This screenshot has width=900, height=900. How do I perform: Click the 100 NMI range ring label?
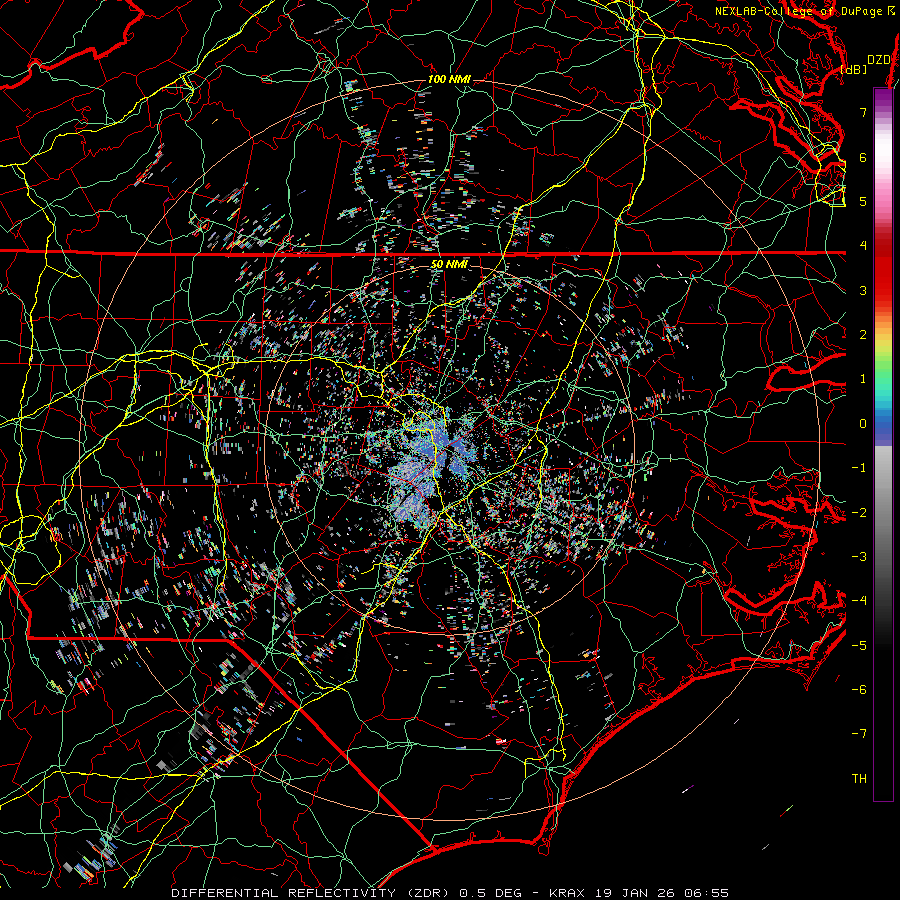[449, 79]
